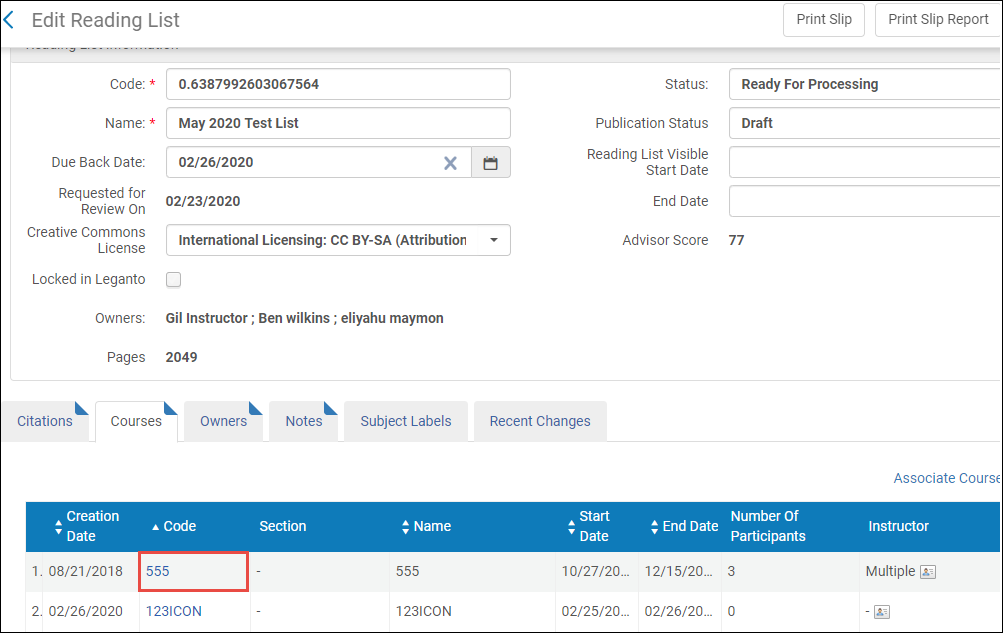The width and height of the screenshot is (1003, 633).
Task: Sort courses by Creation Date
Action: (87, 526)
